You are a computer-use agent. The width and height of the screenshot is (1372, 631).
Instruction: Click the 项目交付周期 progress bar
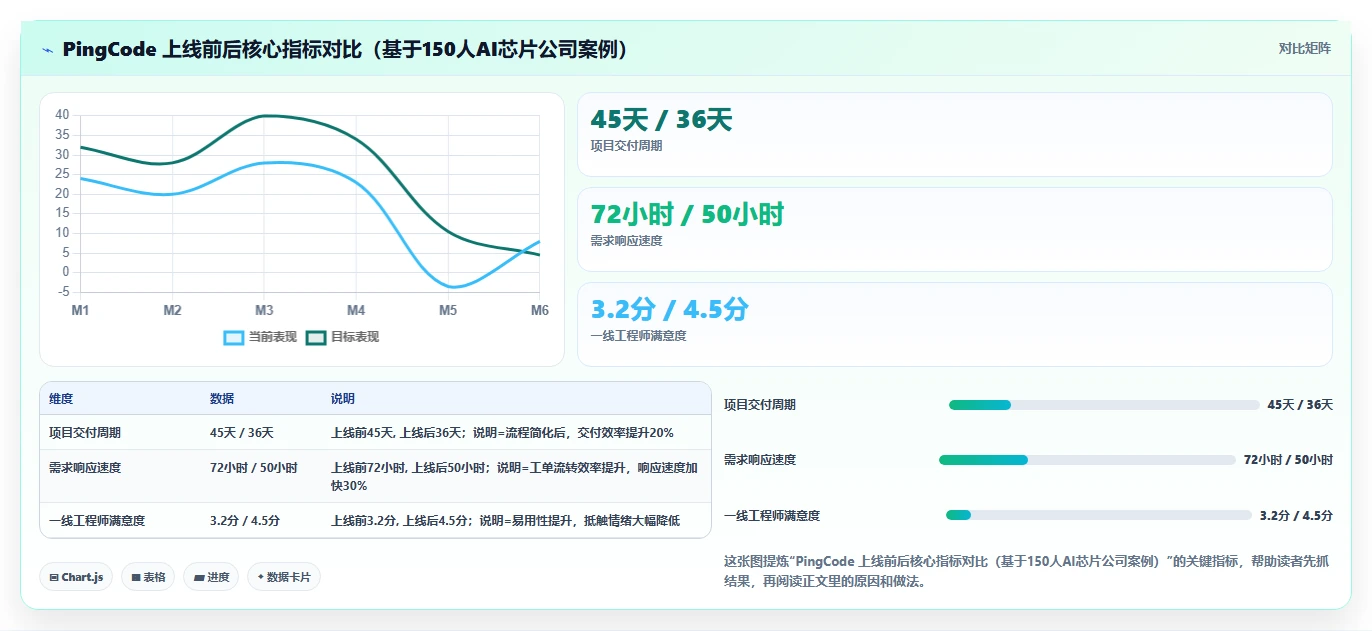pos(1104,405)
